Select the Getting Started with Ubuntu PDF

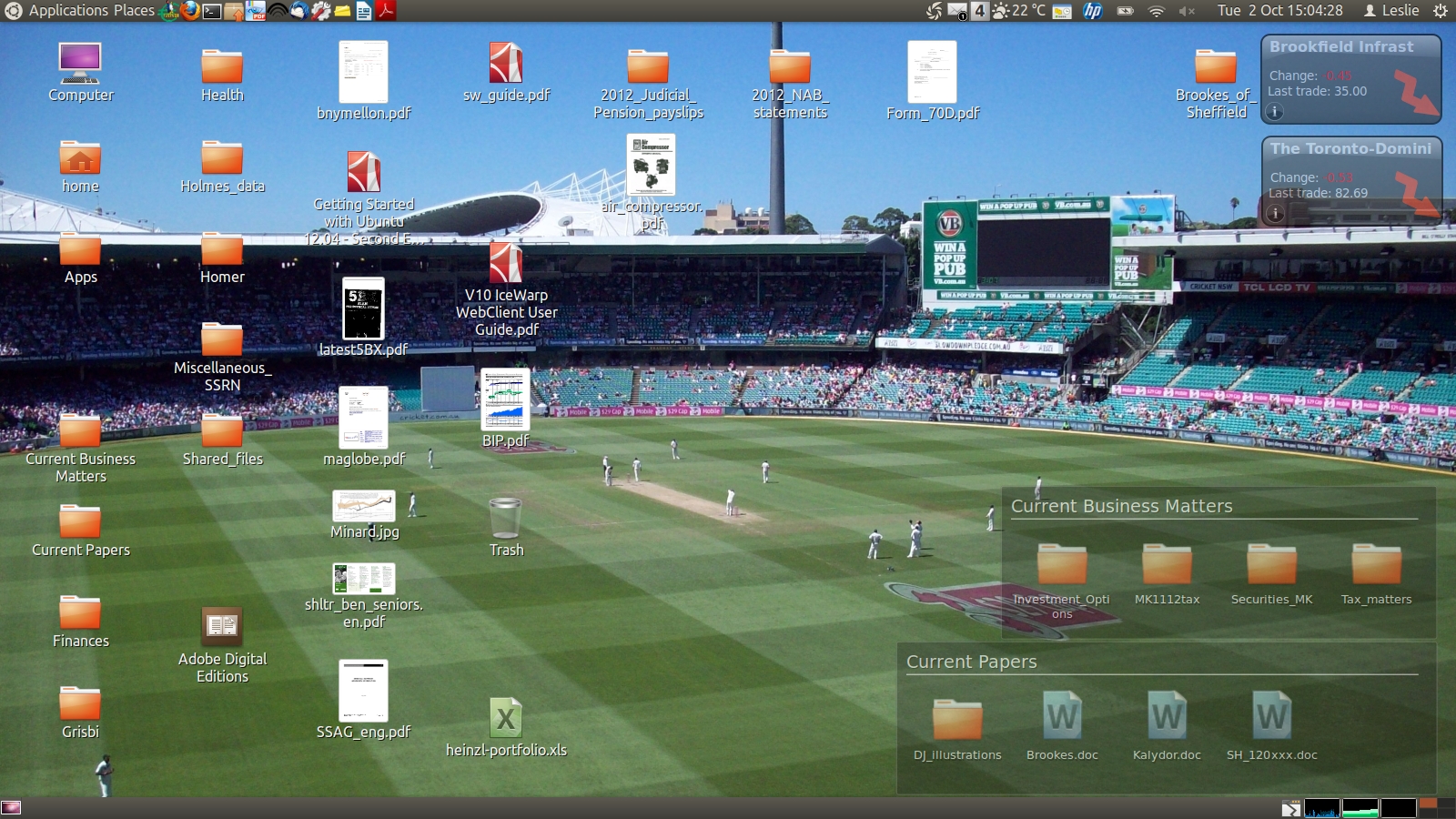point(364,198)
